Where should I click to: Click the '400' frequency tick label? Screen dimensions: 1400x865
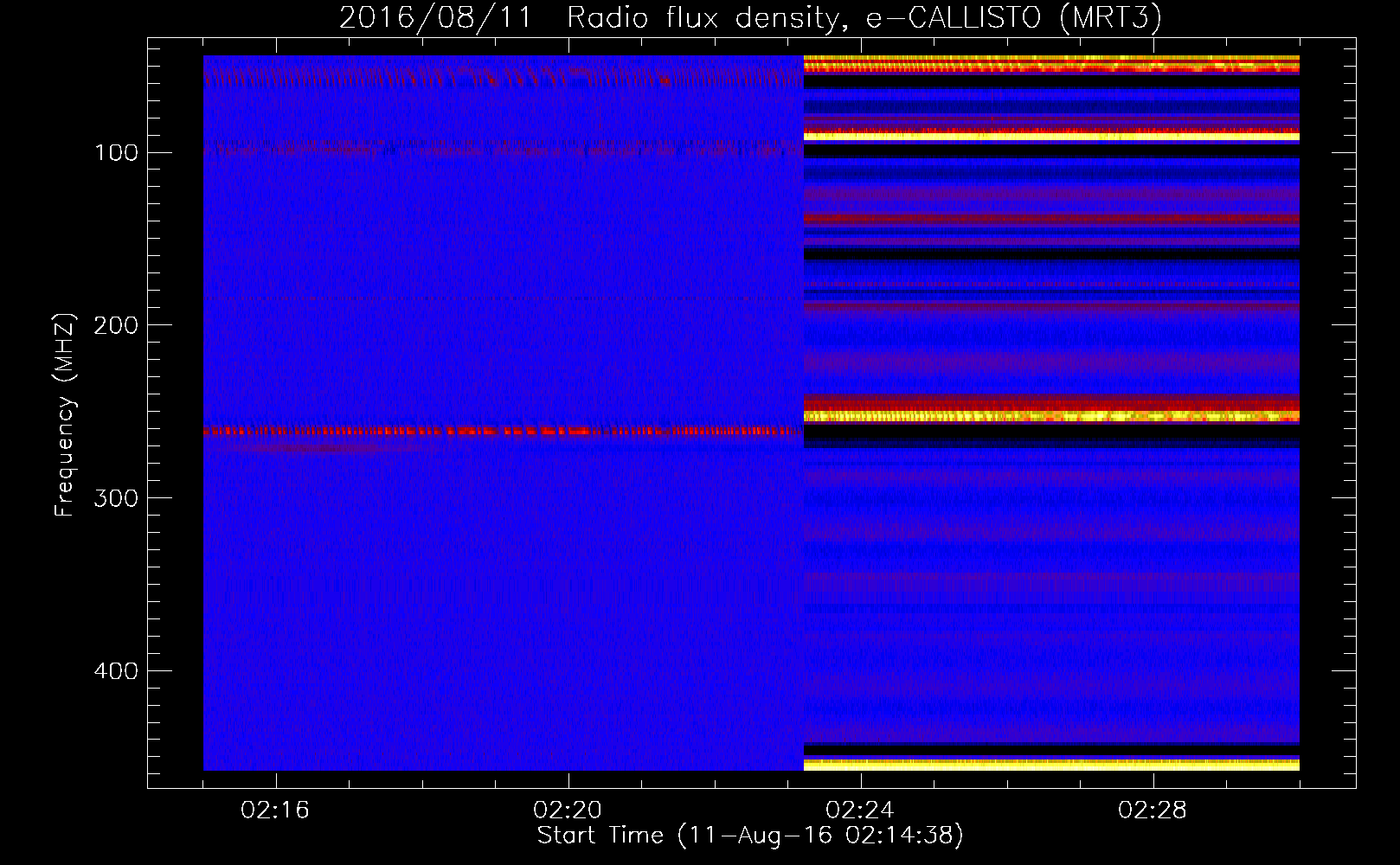coord(116,671)
